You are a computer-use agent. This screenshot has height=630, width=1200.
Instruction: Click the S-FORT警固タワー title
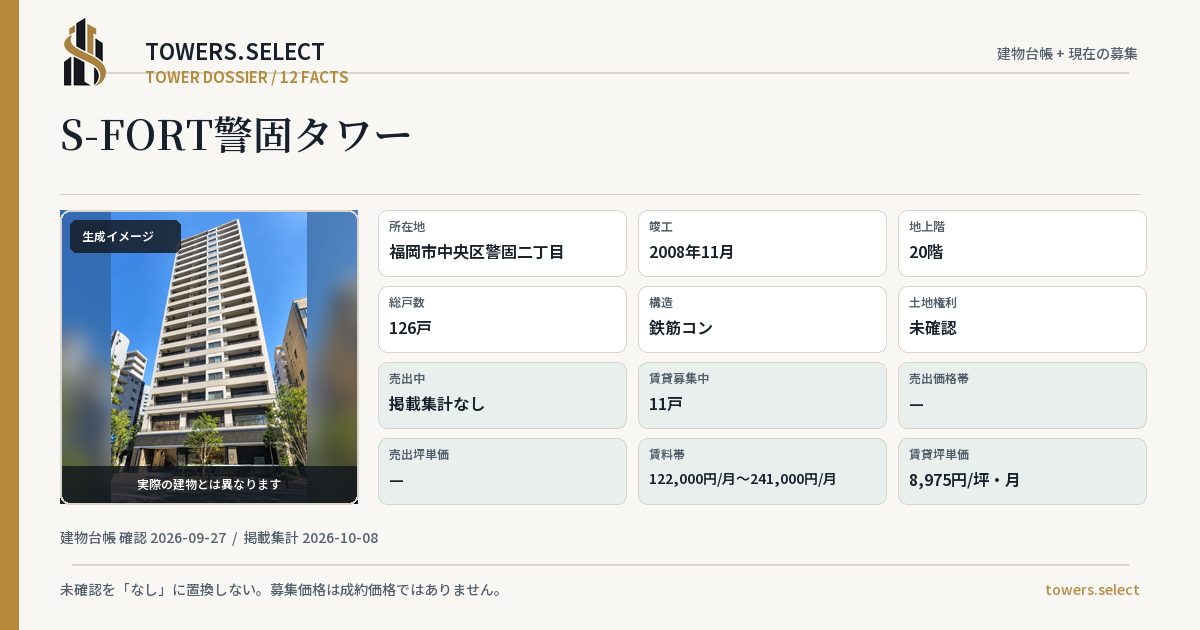click(236, 136)
